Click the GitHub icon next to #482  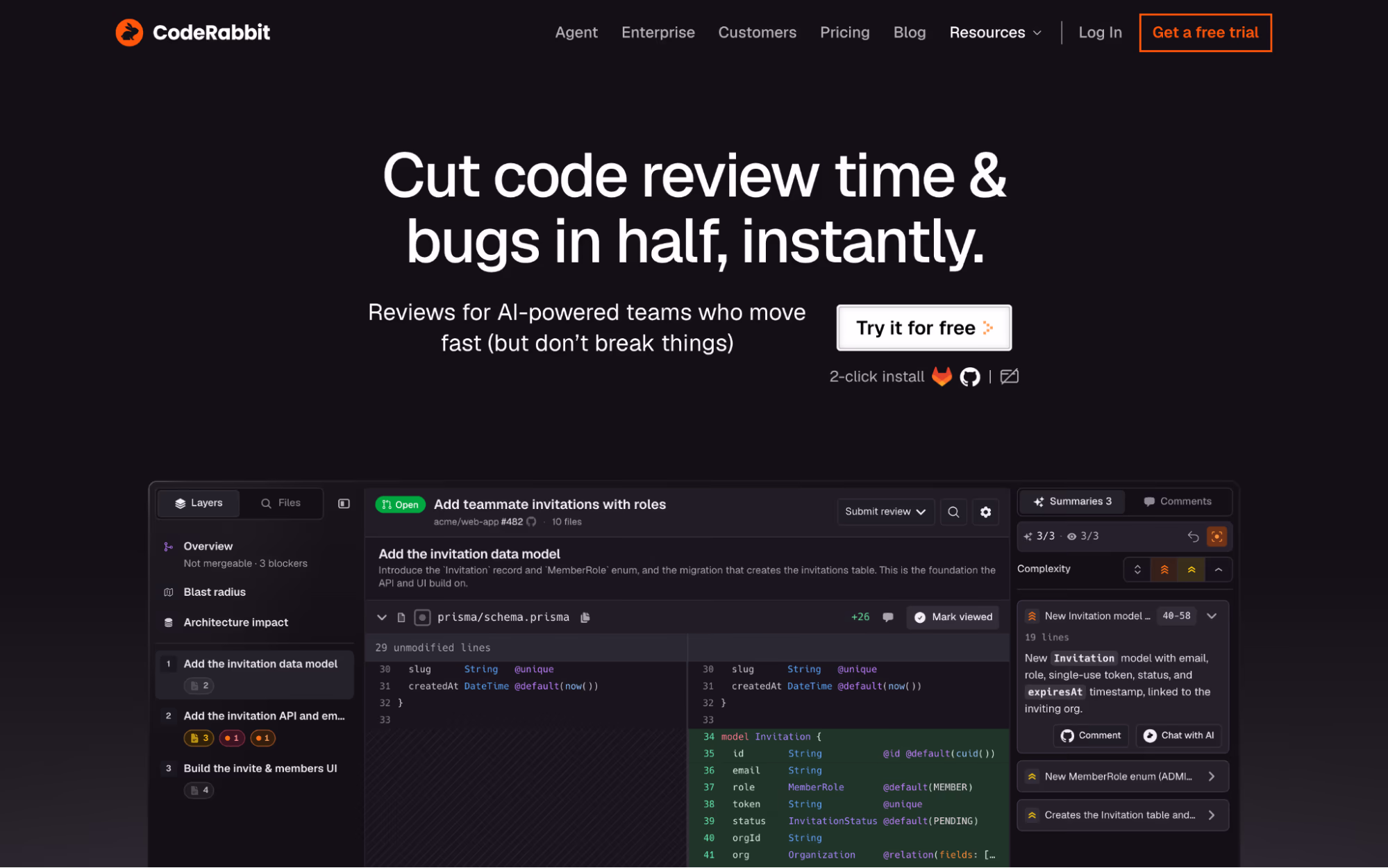[x=531, y=521]
